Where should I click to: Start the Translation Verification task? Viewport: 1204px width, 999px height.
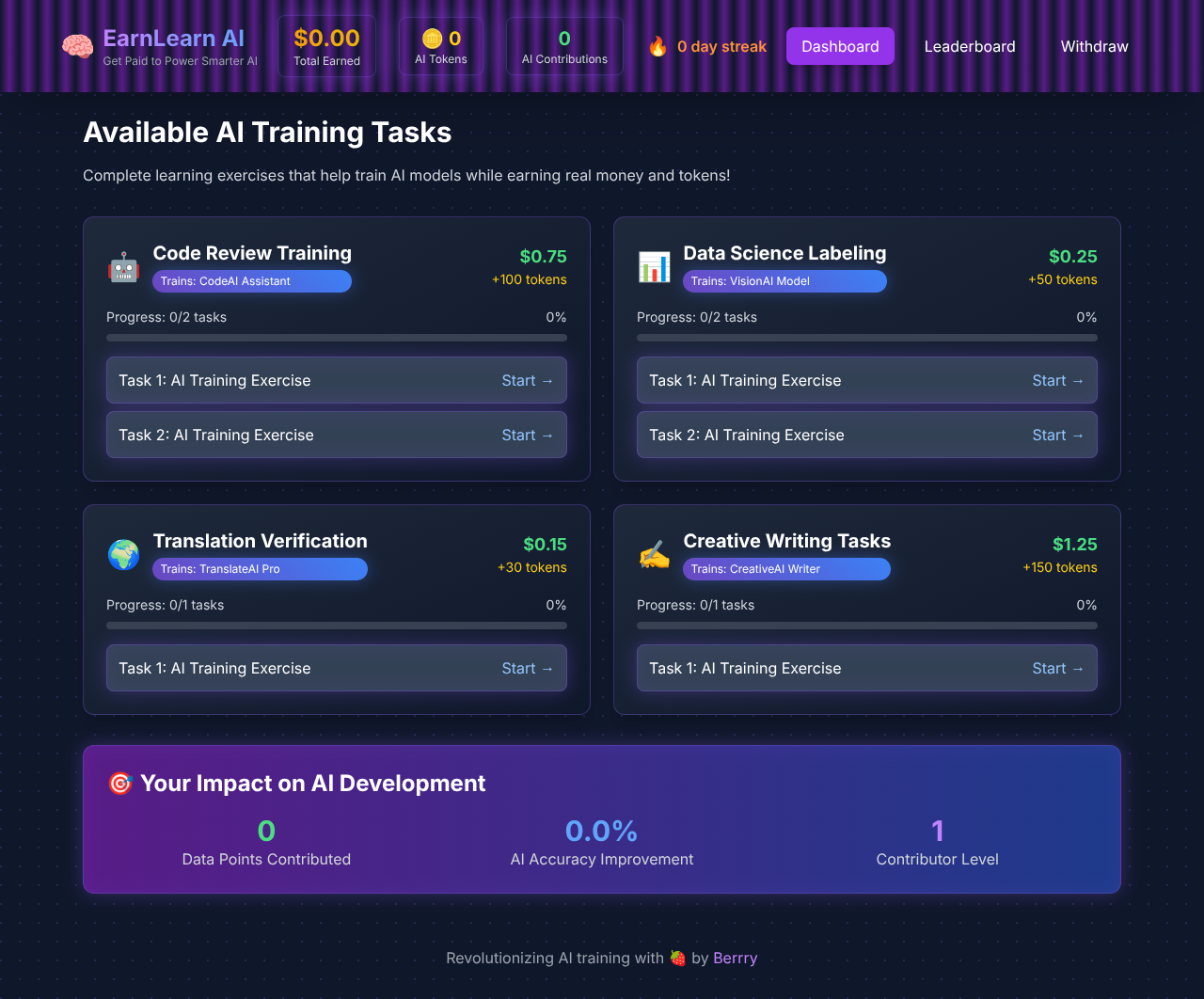[528, 668]
